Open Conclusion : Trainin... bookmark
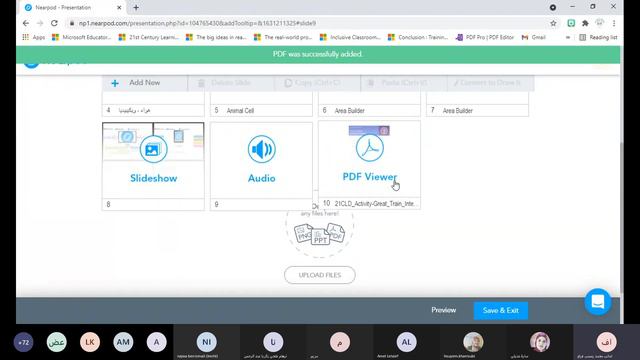This screenshot has height=360, width=640. [418, 37]
